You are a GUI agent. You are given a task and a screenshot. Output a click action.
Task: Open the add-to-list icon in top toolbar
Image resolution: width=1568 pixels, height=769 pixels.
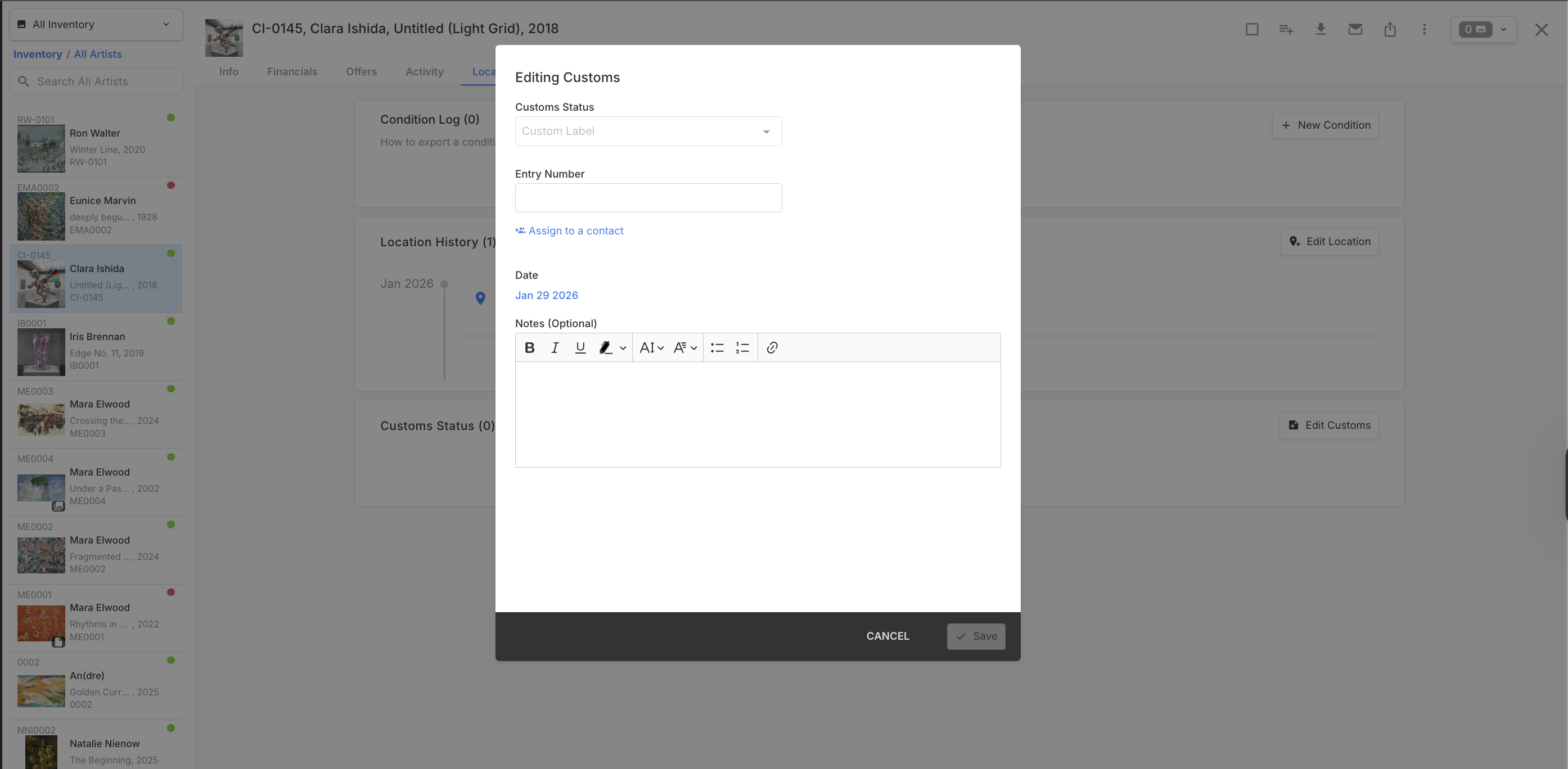click(x=1286, y=29)
